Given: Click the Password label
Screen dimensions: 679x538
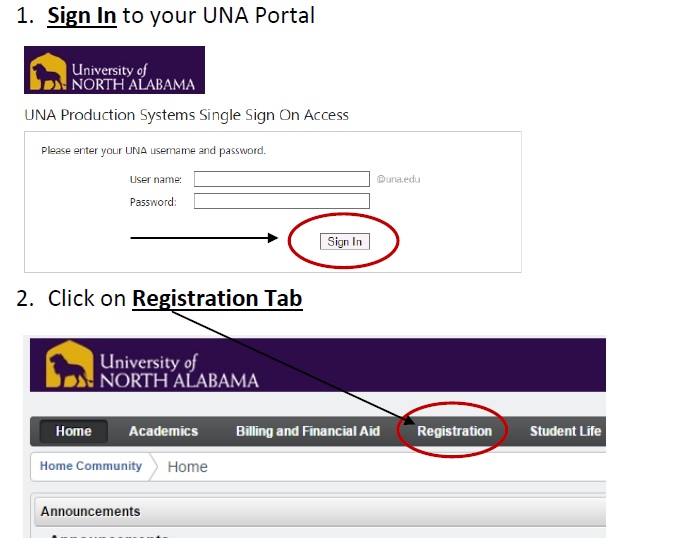Looking at the screenshot, I should pos(153,202).
